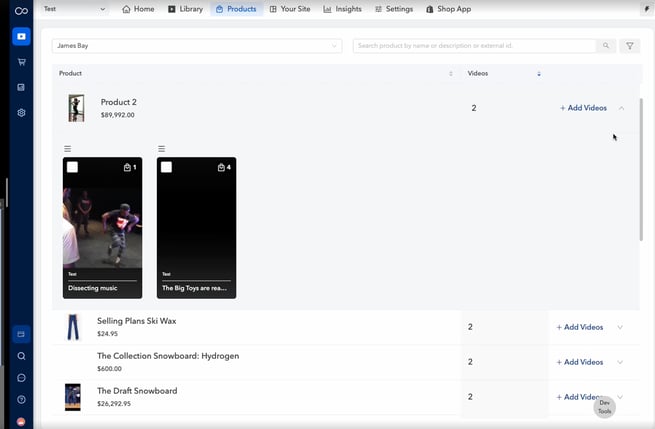The width and height of the screenshot is (655, 429).
Task: Click the filter funnel icon
Action: point(630,46)
